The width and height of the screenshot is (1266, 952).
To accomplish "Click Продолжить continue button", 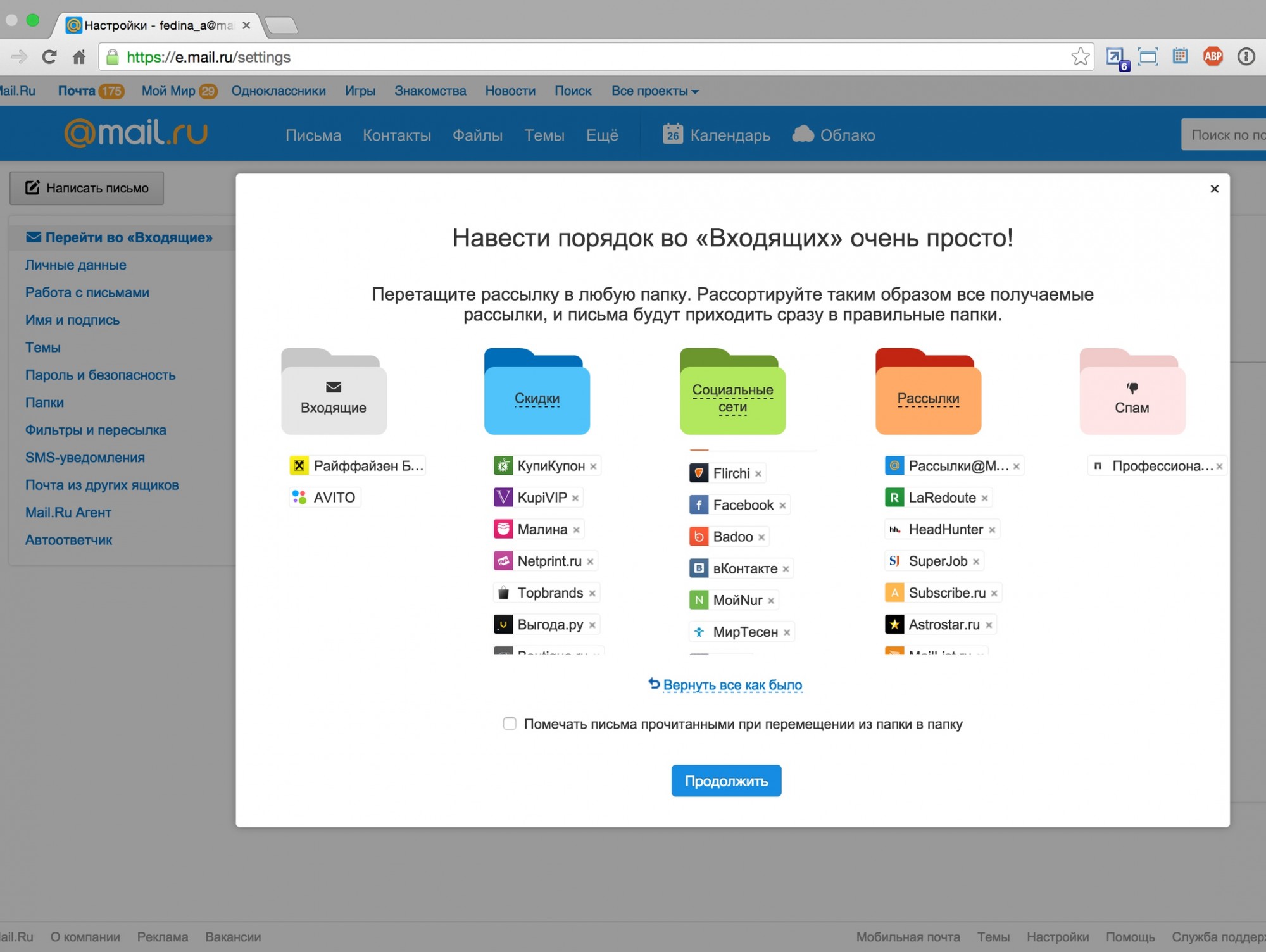I will tap(727, 782).
